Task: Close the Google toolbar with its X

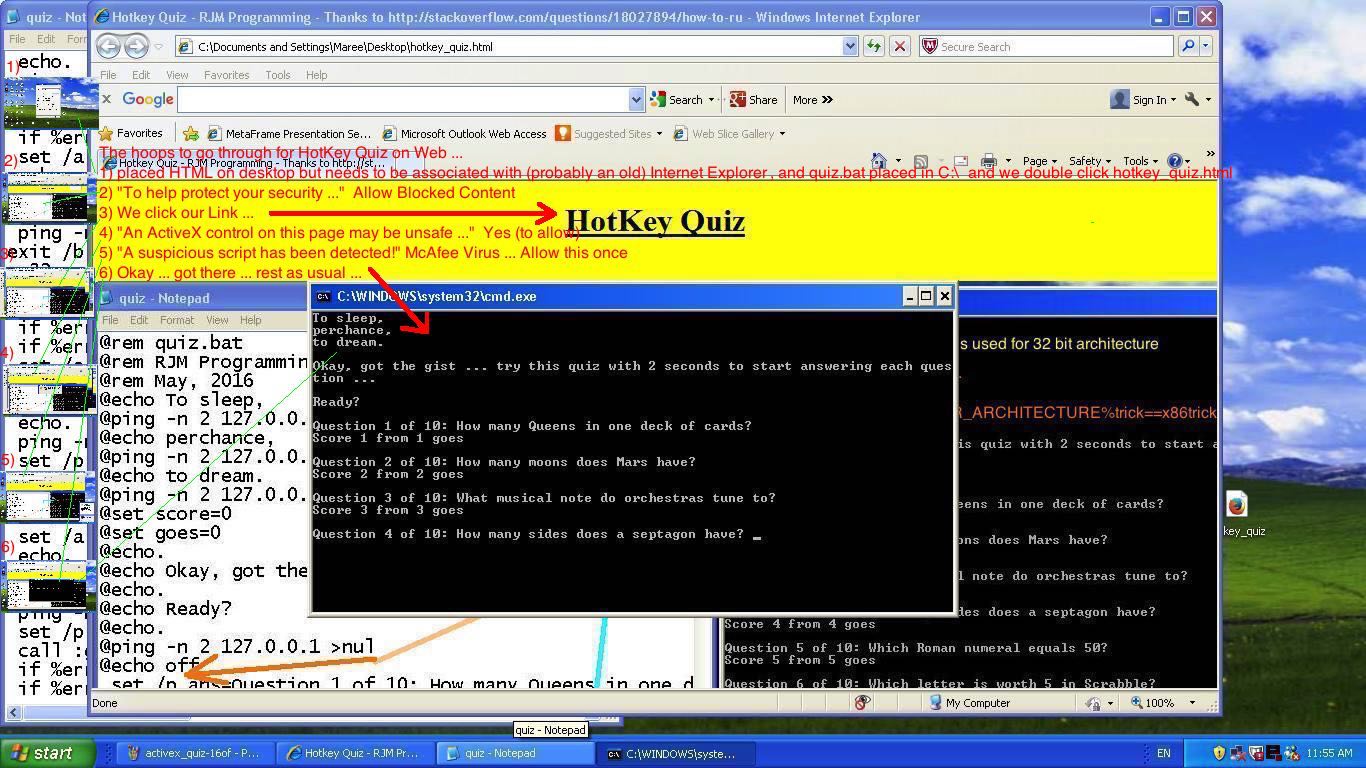Action: [x=106, y=99]
